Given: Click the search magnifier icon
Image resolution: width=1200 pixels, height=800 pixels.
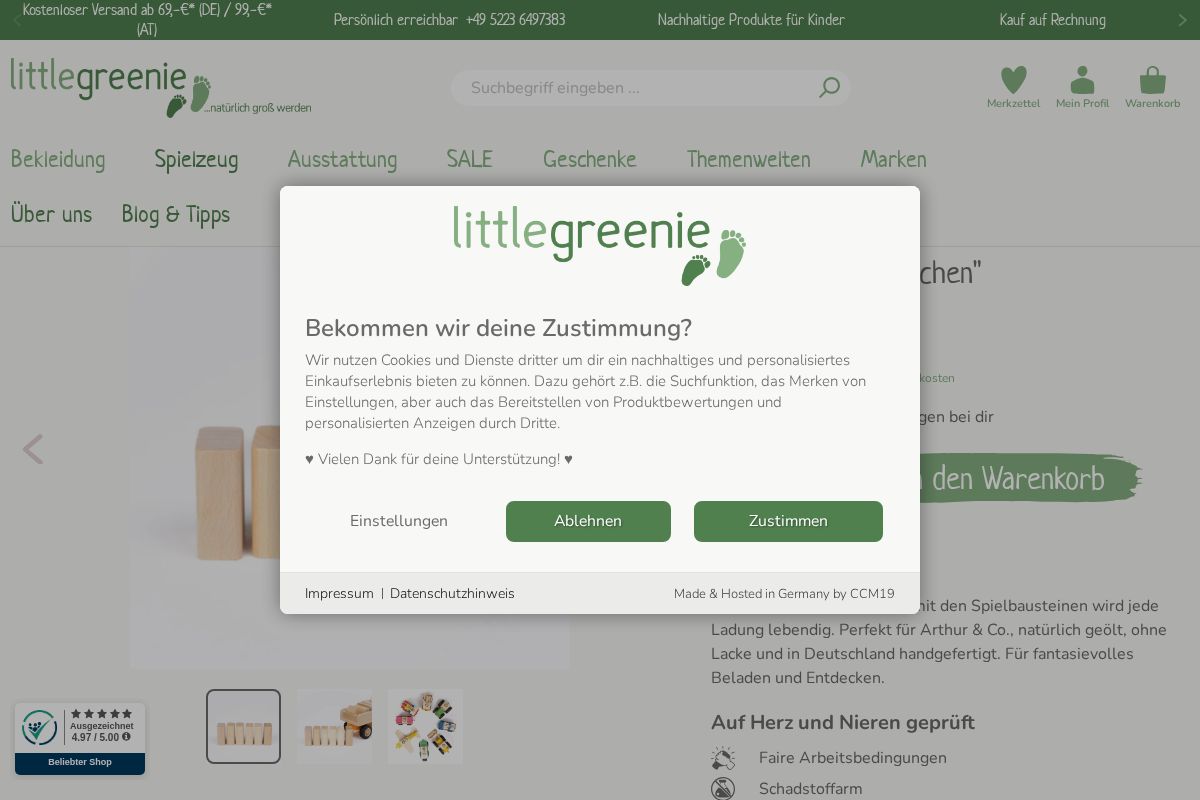Looking at the screenshot, I should click(829, 88).
